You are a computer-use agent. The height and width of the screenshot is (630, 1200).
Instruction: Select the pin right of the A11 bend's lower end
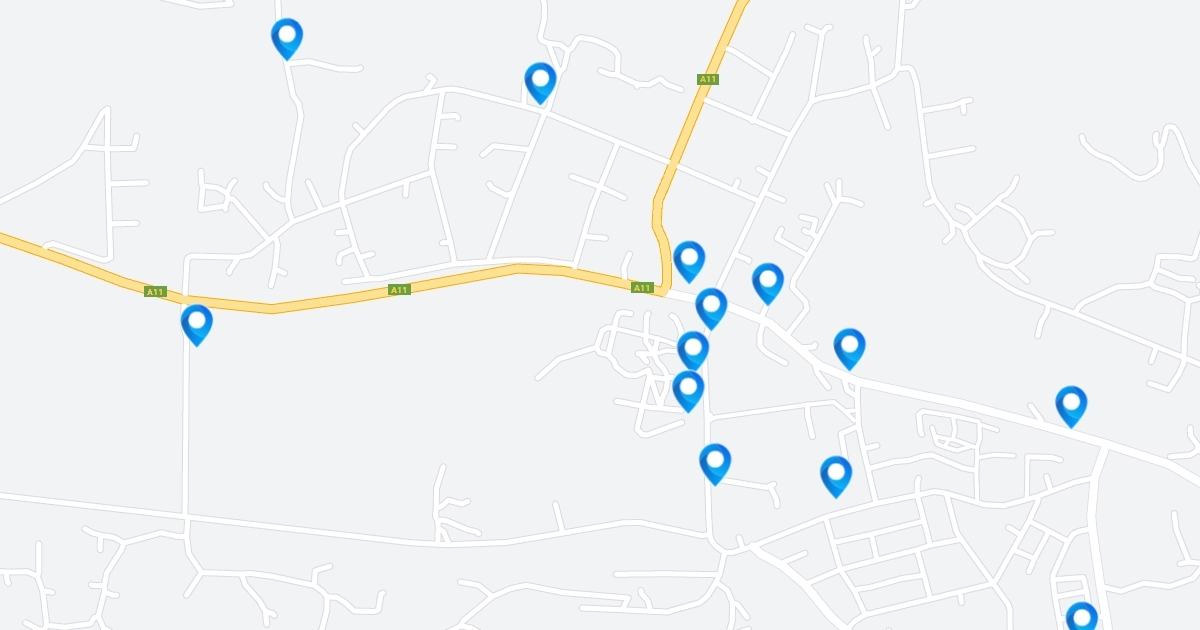689,261
